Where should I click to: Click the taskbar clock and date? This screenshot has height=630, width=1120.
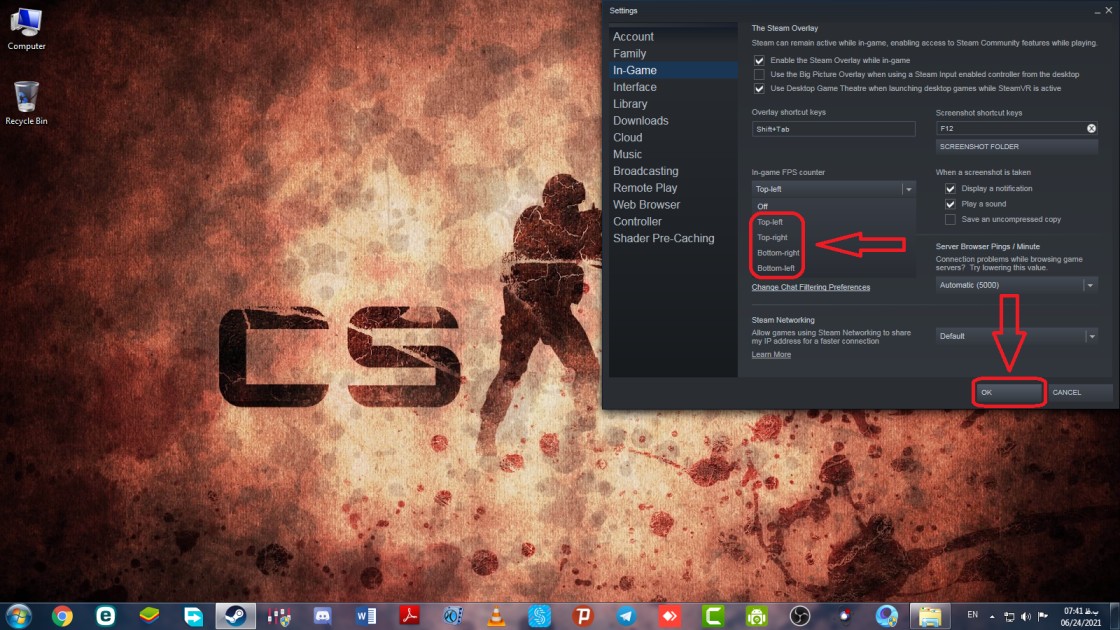click(x=1081, y=616)
